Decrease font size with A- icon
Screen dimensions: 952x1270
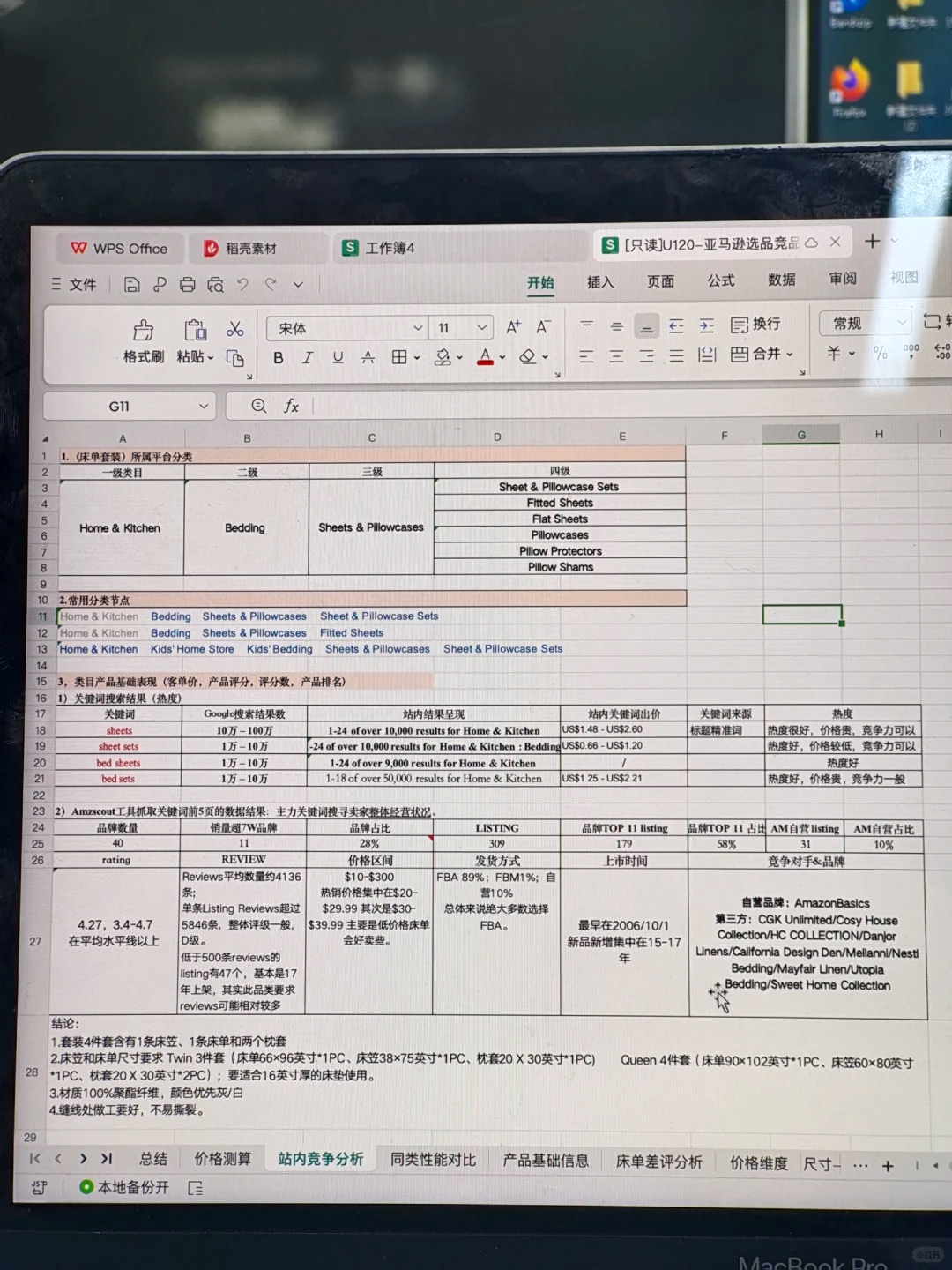click(x=544, y=327)
